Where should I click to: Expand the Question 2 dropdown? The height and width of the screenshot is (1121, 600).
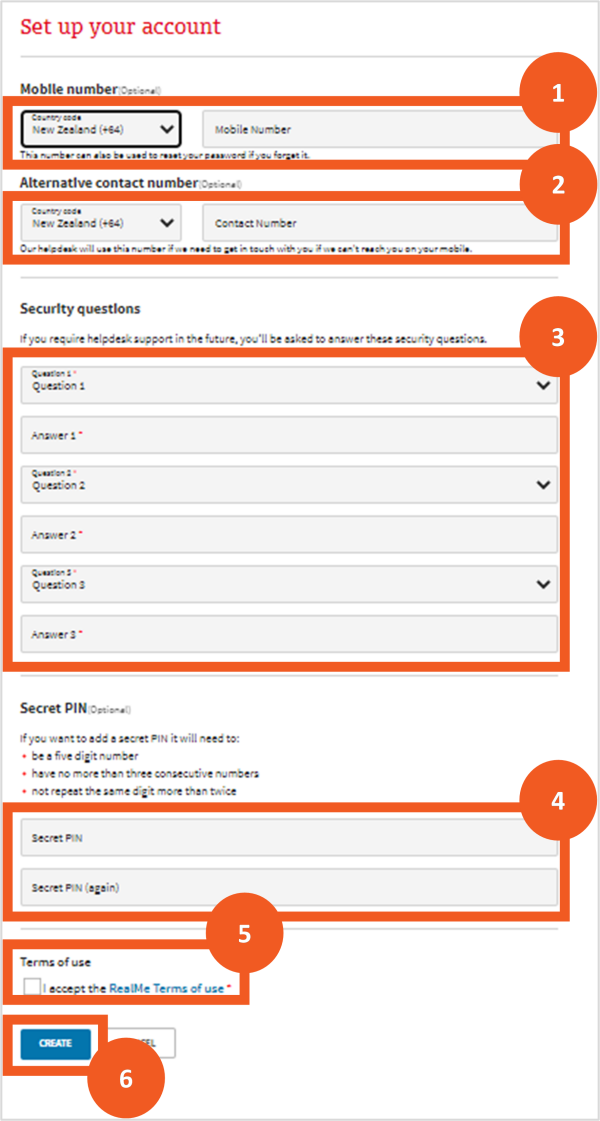(288, 484)
